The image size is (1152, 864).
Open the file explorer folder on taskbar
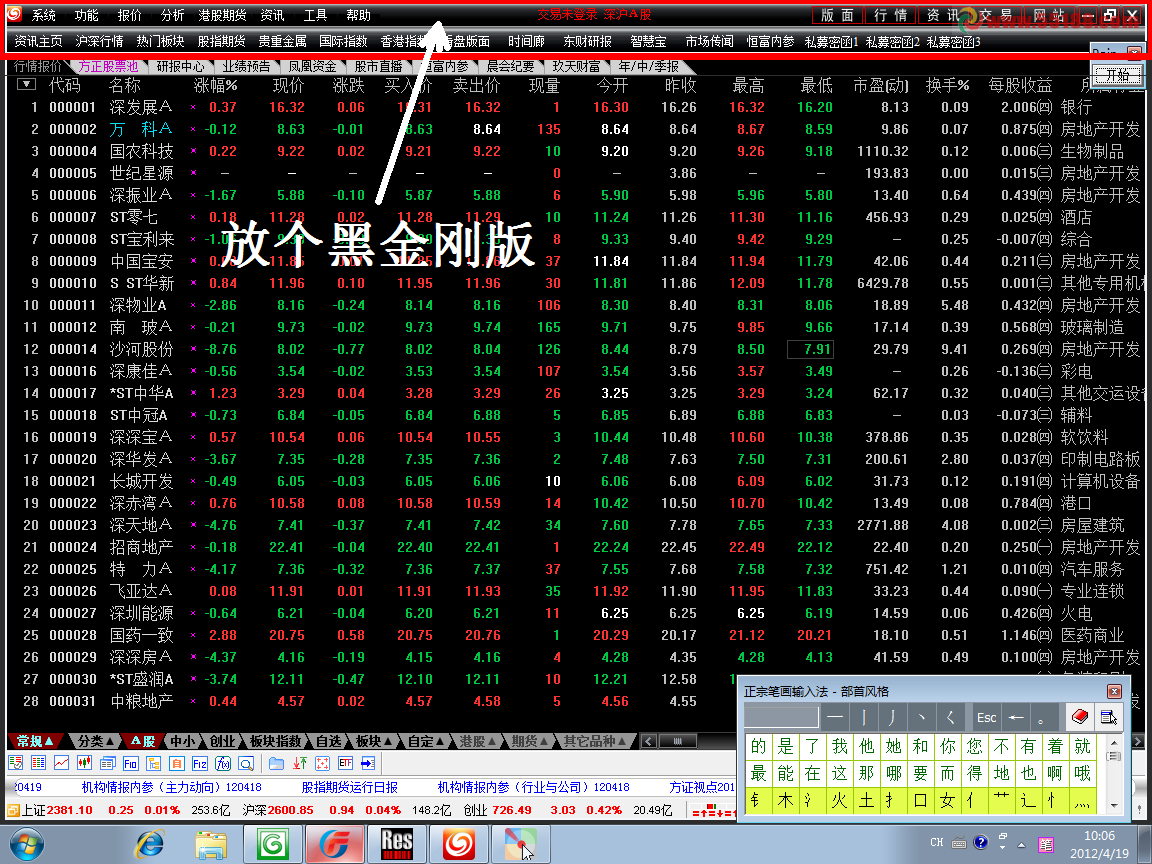pyautogui.click(x=211, y=844)
